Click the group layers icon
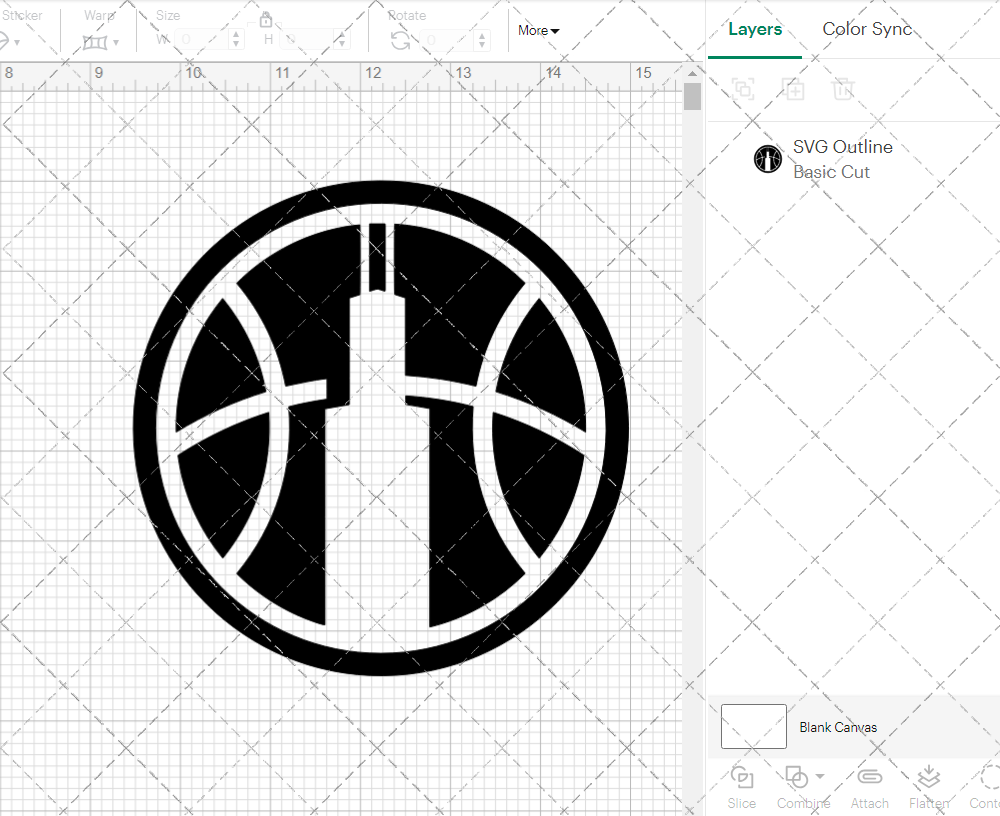The image size is (1000, 816). pos(742,89)
